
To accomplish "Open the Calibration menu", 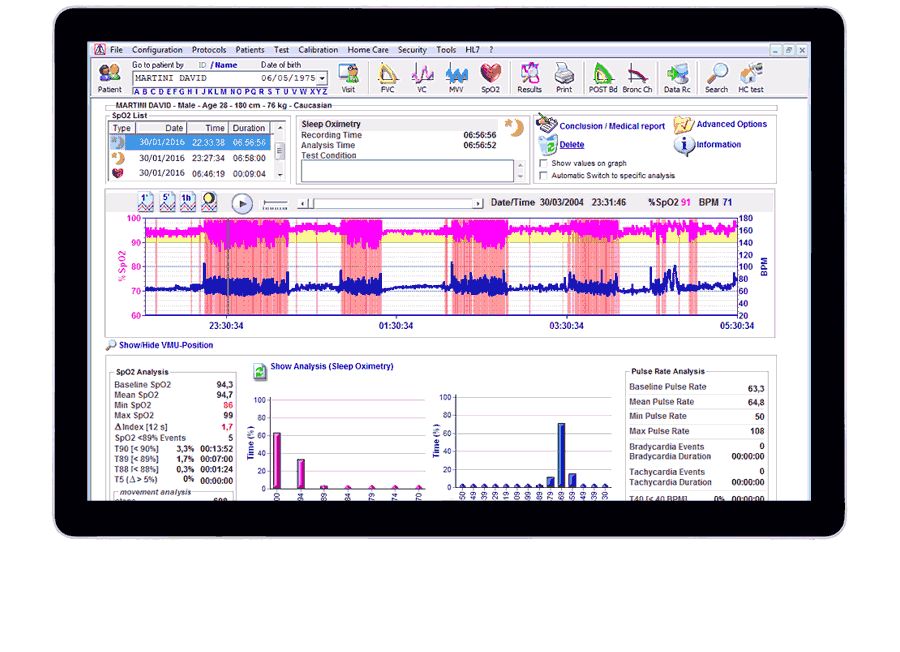I will pos(318,49).
